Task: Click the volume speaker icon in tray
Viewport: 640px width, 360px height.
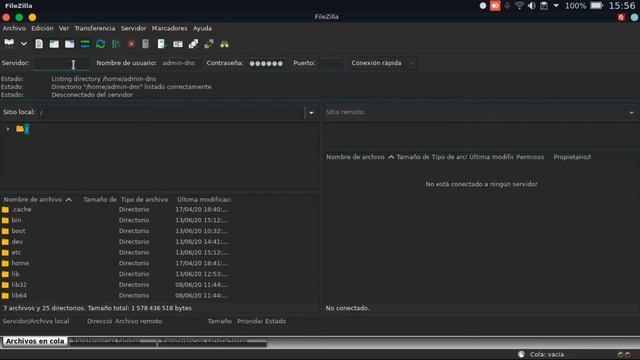Action: 532,6
